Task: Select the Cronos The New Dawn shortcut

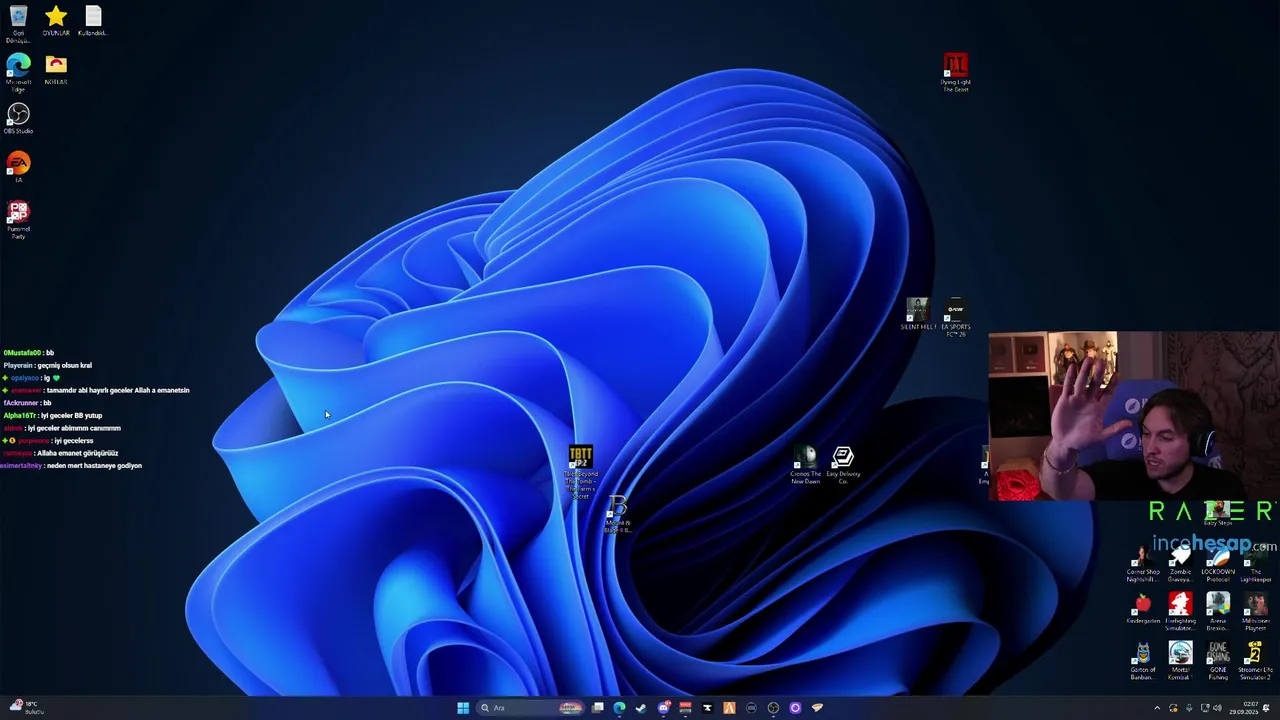Action: pyautogui.click(x=805, y=466)
